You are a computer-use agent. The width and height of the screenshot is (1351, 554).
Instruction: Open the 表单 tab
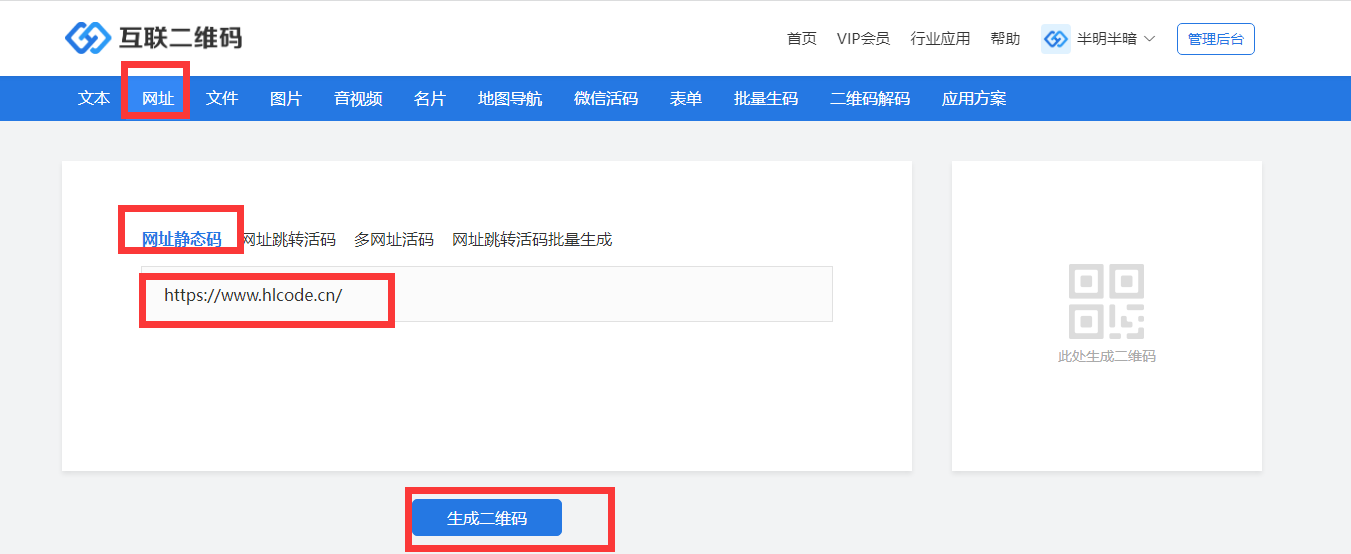[x=686, y=98]
